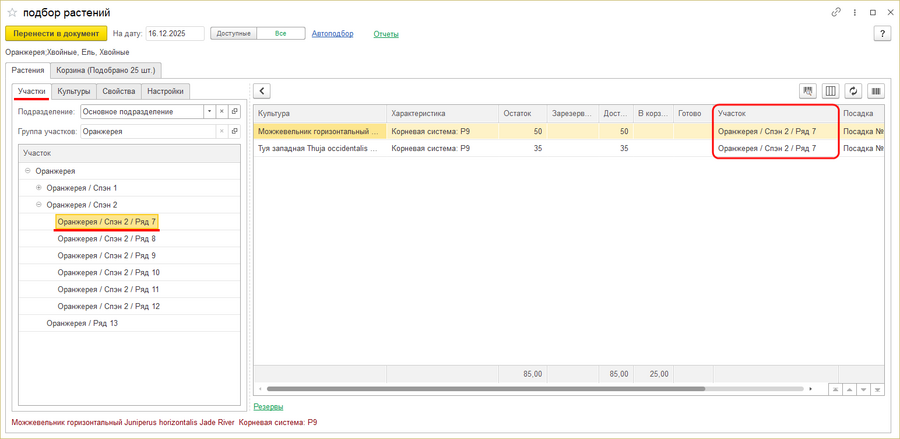The width and height of the screenshot is (900, 439).
Task: Switch the filter toggle to Доступные
Action: [234, 34]
